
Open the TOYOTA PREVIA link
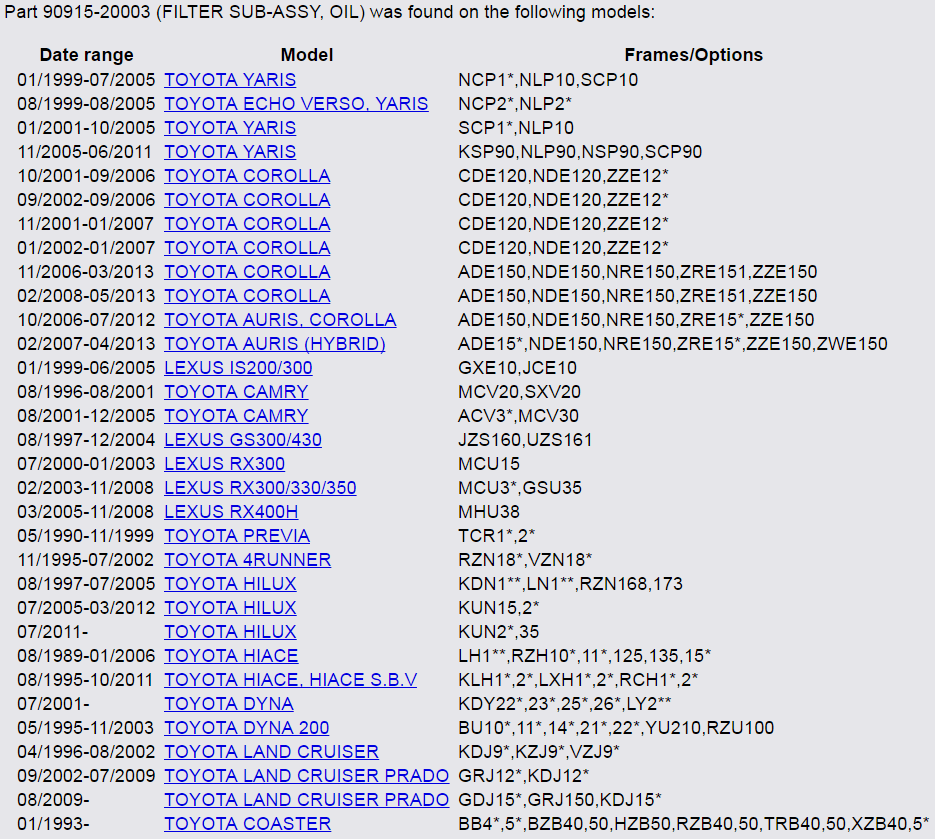(237, 535)
